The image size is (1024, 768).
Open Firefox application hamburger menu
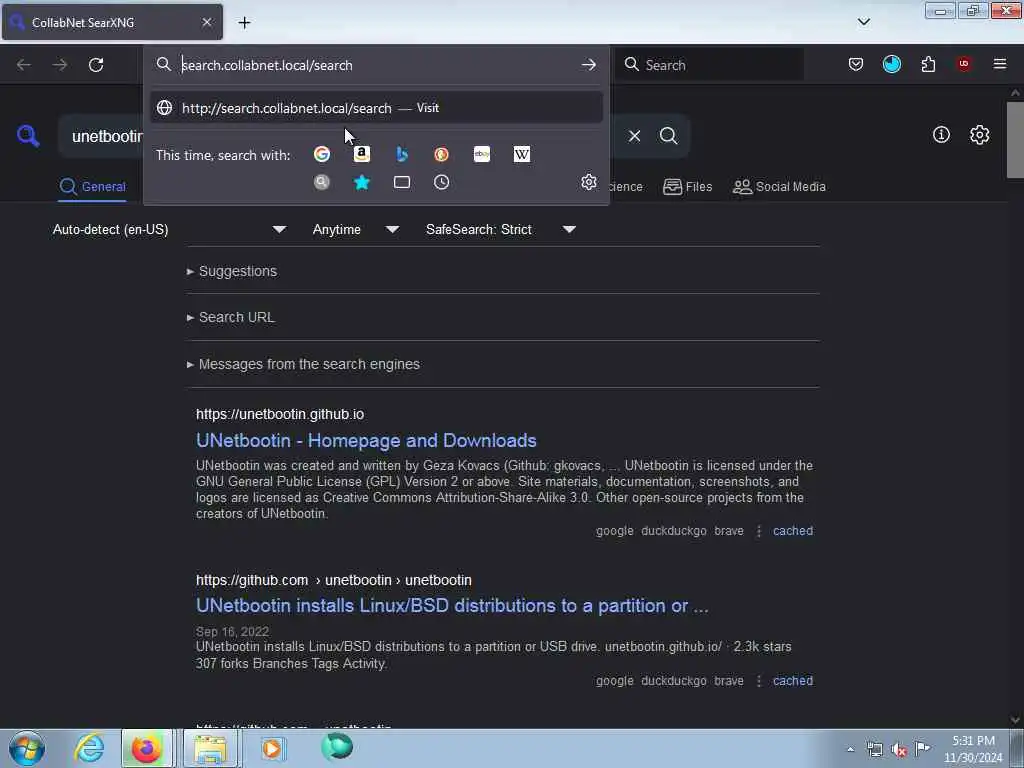(x=1000, y=64)
